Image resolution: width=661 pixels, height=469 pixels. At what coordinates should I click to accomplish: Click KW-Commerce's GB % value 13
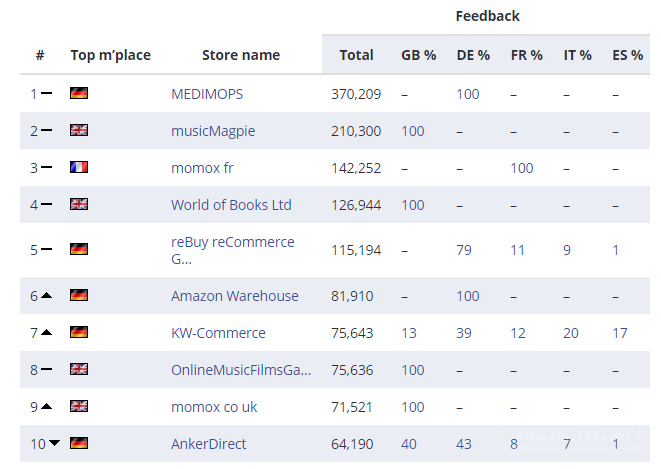[408, 333]
